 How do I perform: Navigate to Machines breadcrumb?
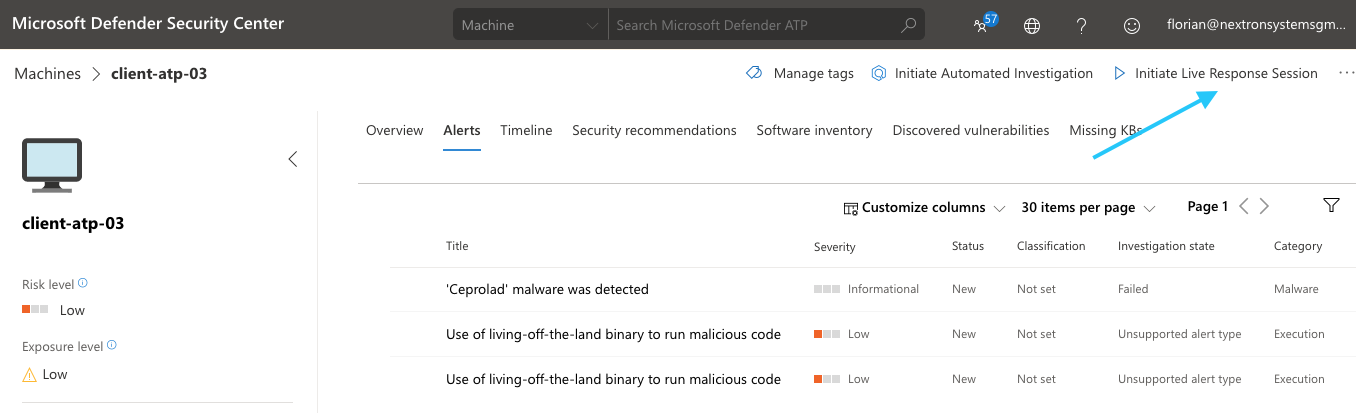47,73
